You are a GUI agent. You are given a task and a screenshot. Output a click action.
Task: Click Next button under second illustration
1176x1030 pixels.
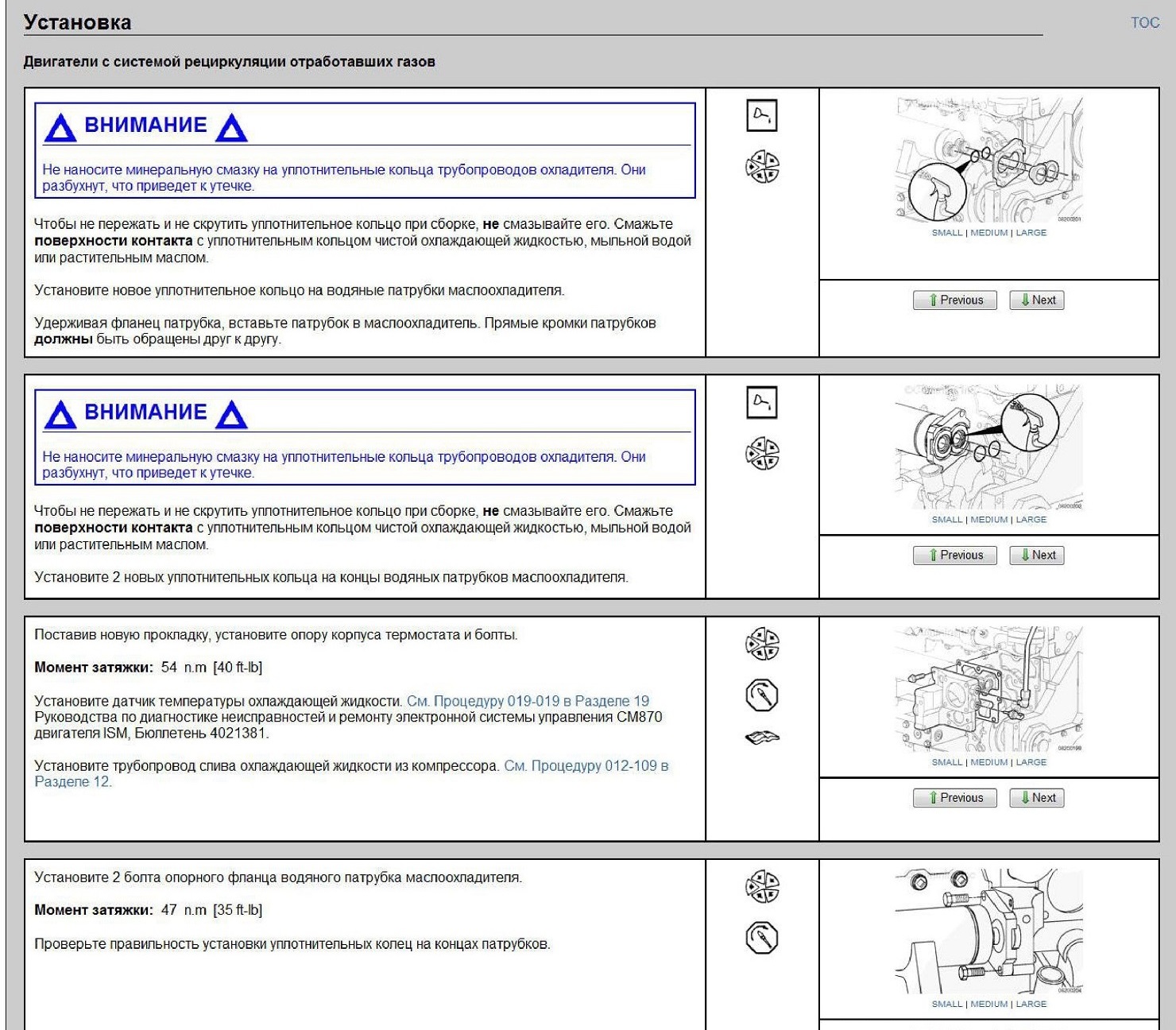click(x=1037, y=556)
